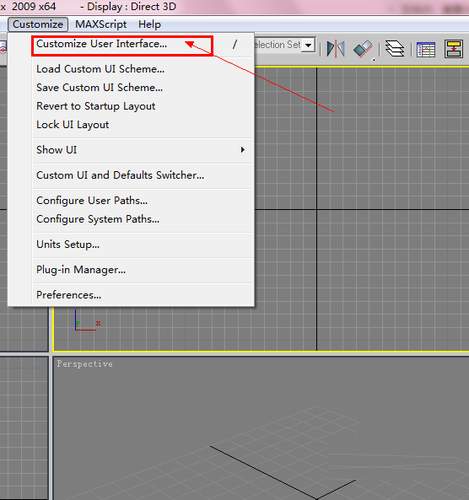Click the Mirror tool icon
Viewport: 469px width, 500px height.
[x=335, y=49]
